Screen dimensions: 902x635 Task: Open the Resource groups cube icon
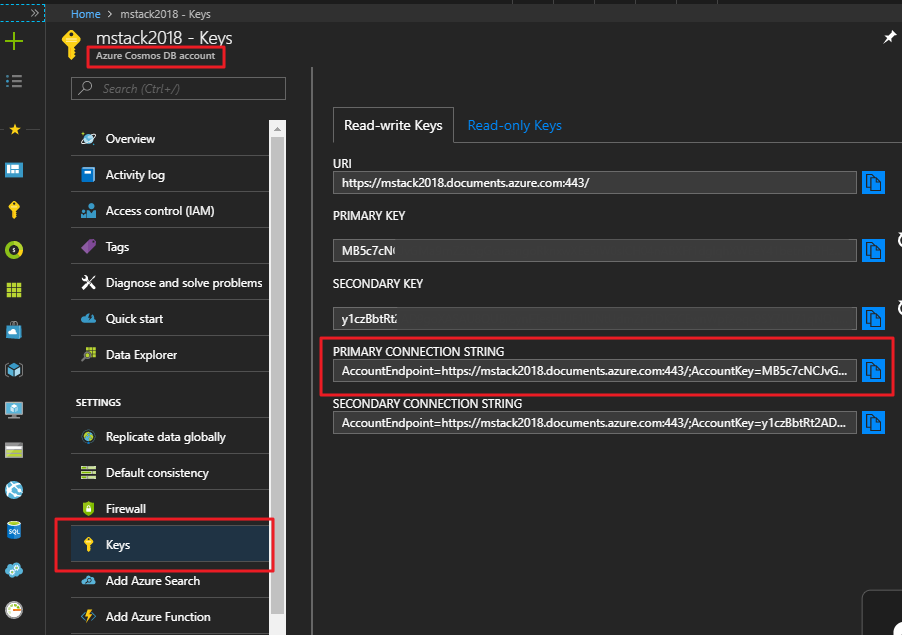14,370
